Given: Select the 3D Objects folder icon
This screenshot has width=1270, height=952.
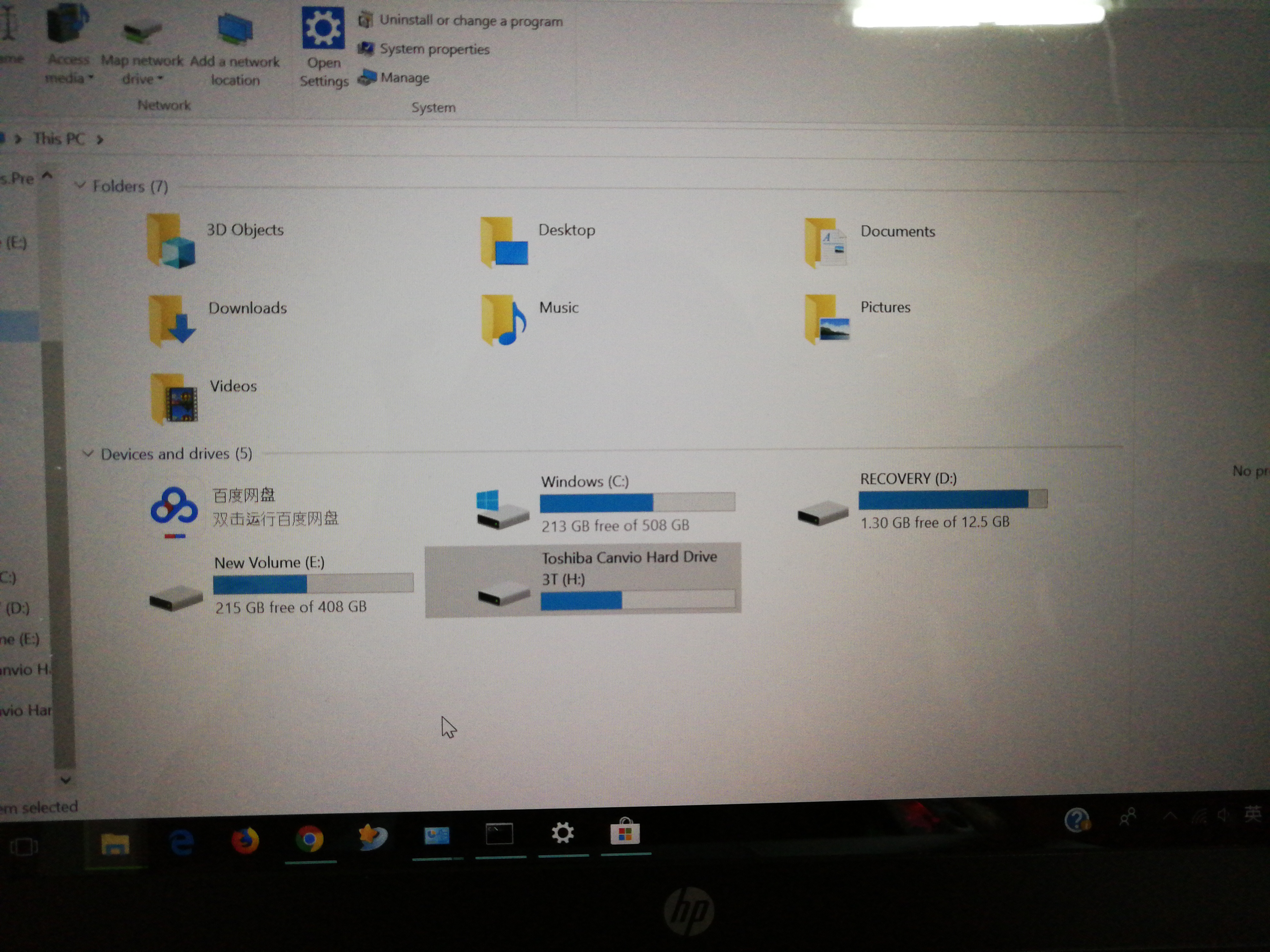Looking at the screenshot, I should (x=171, y=242).
